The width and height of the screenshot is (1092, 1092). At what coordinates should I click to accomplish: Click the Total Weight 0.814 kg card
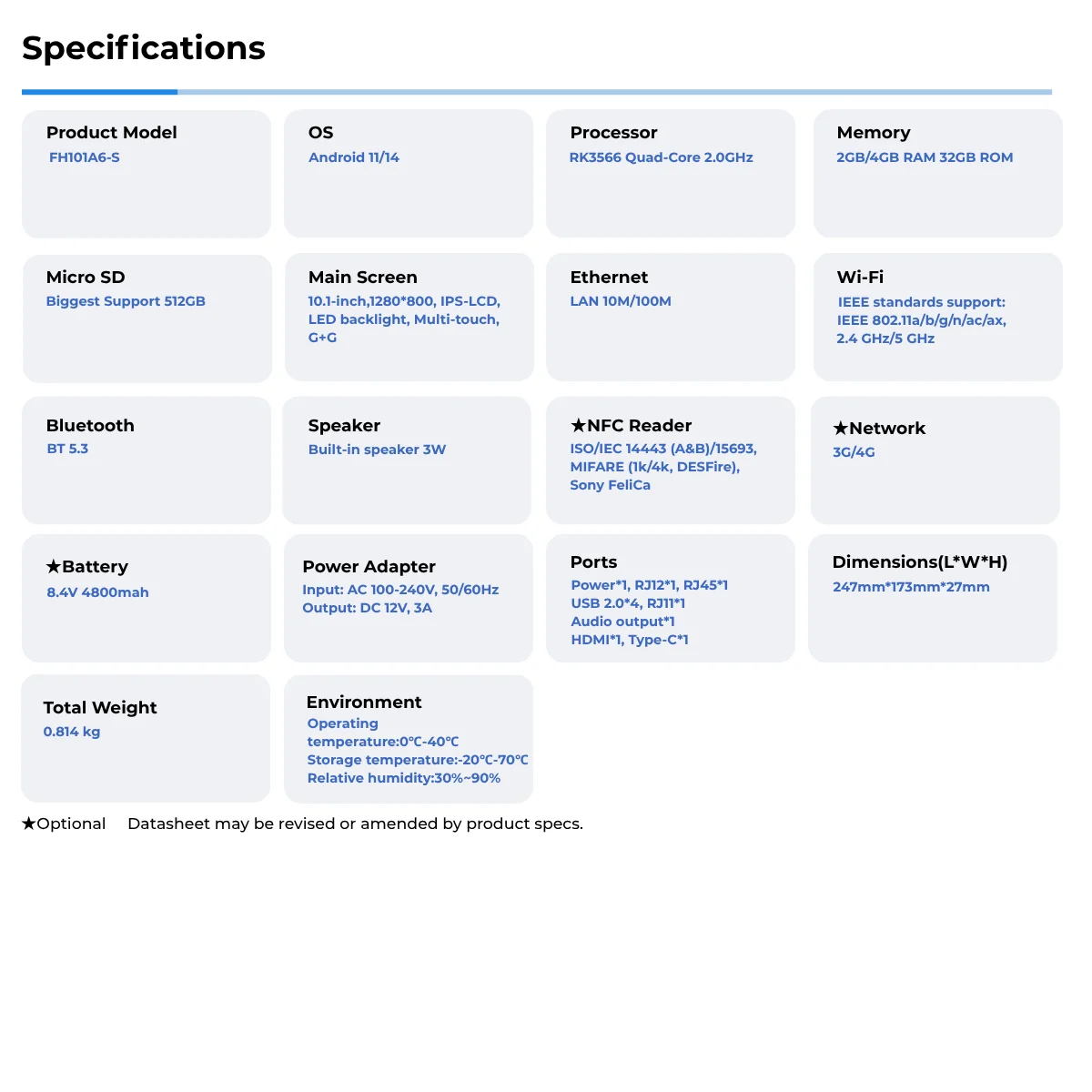pos(146,739)
